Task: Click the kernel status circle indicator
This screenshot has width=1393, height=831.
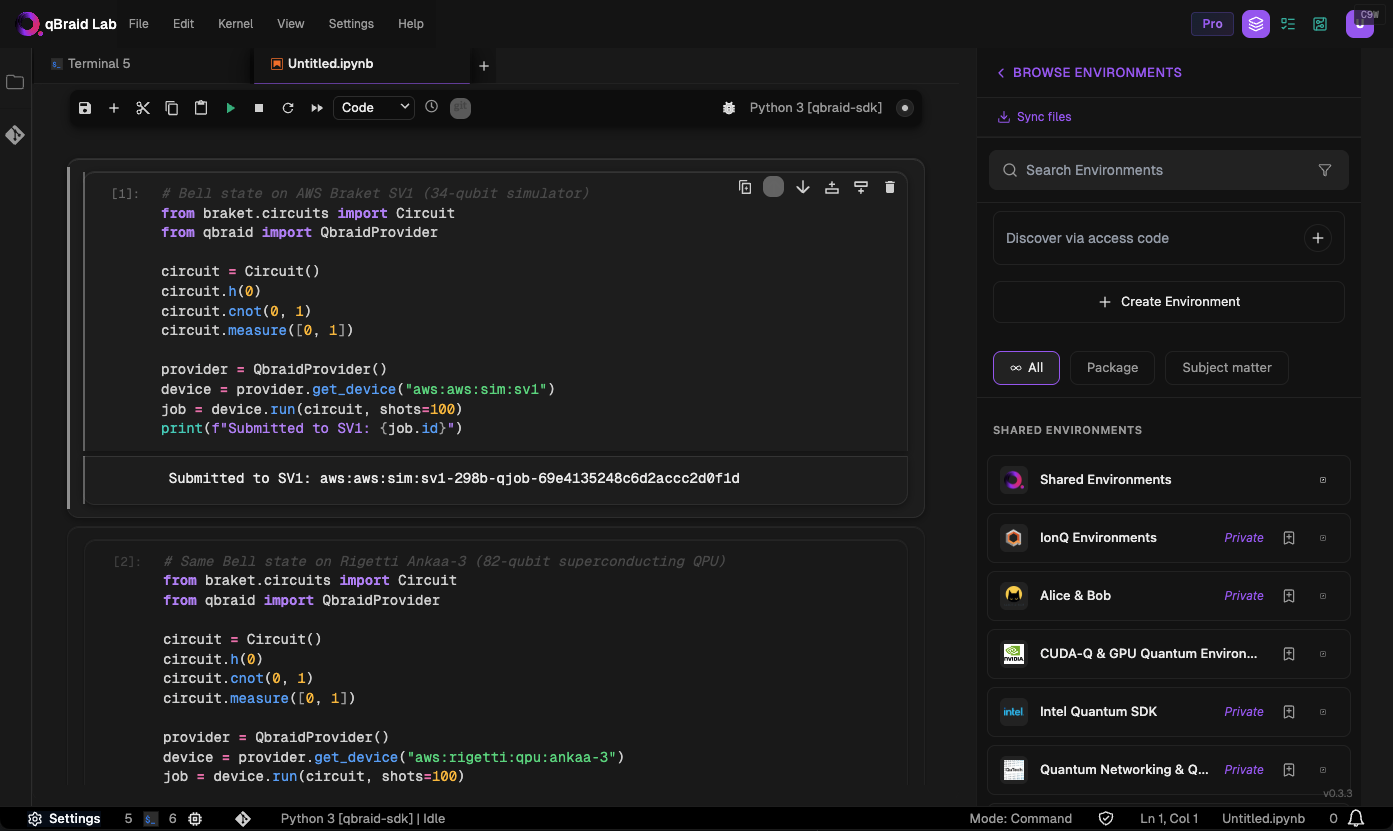Action: 905,107
